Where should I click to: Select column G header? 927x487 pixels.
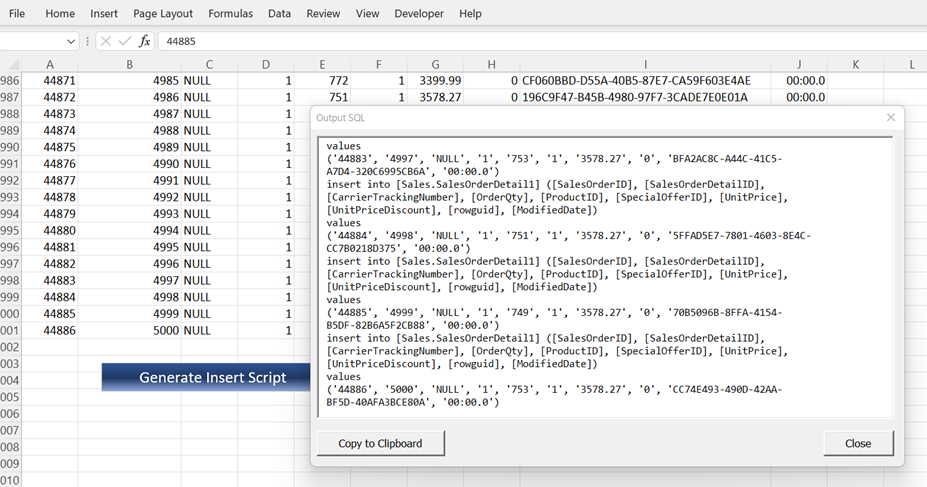[x=435, y=64]
